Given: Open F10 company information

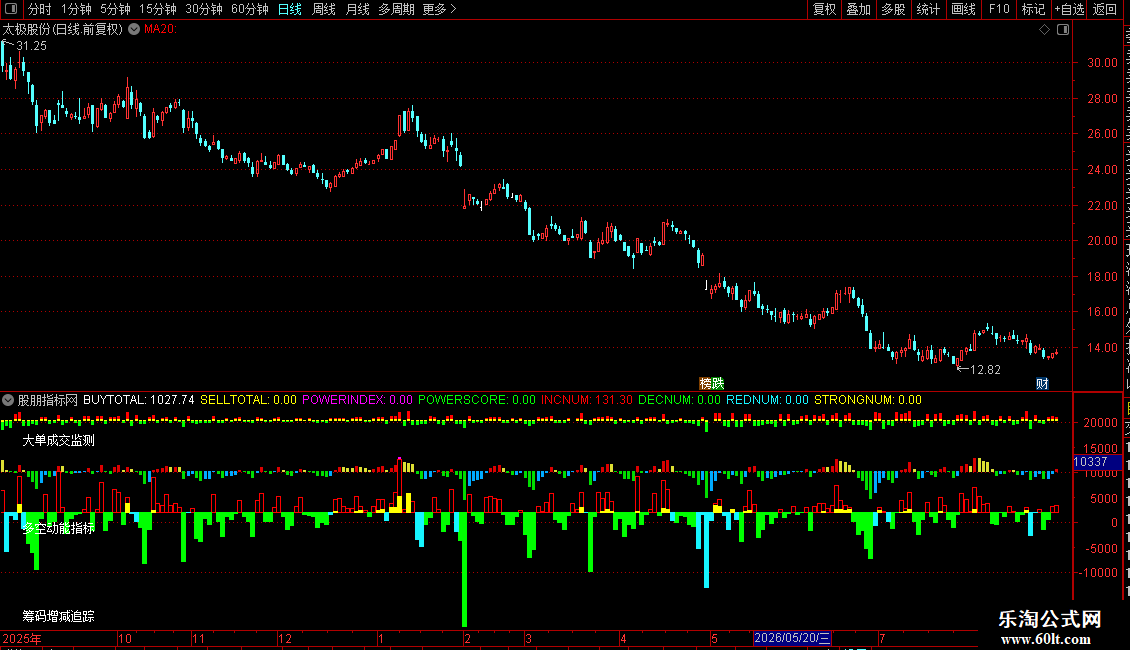Looking at the screenshot, I should [999, 9].
